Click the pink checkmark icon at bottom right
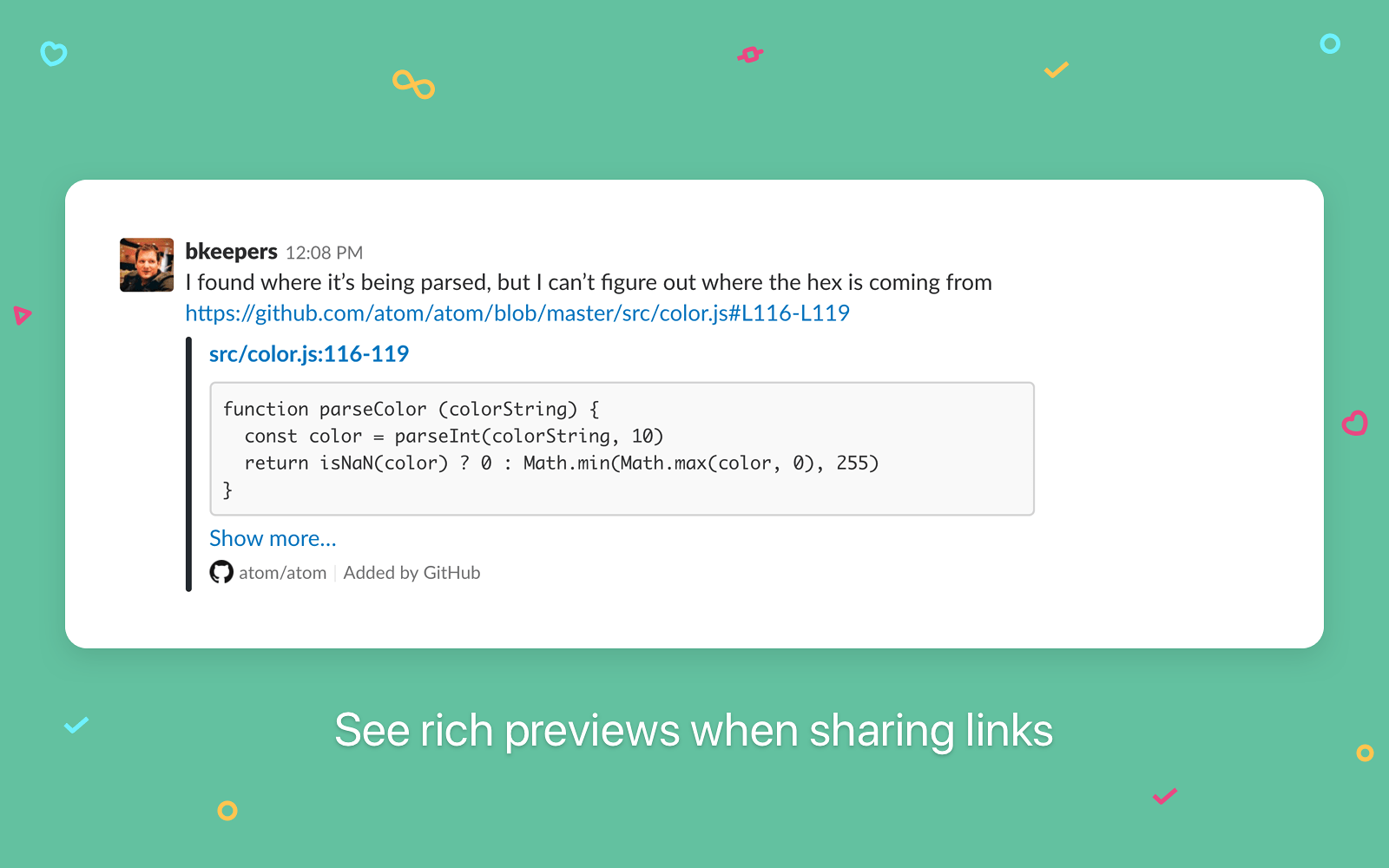Screen dimensions: 1389x868 [1164, 796]
